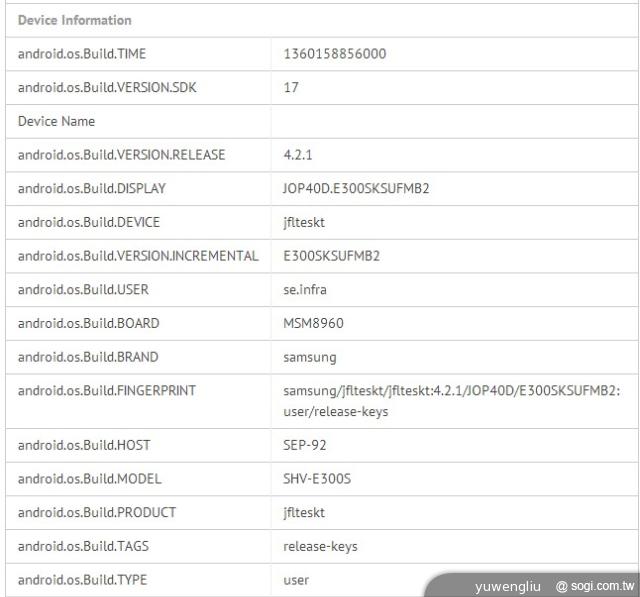Click the android.os.Build.PRODUCT label
The image size is (640, 597).
coord(96,512)
